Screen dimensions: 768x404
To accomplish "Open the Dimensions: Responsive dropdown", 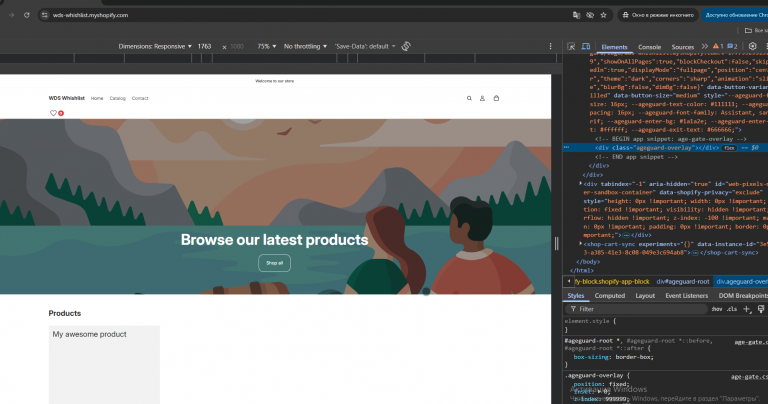I will [x=155, y=47].
